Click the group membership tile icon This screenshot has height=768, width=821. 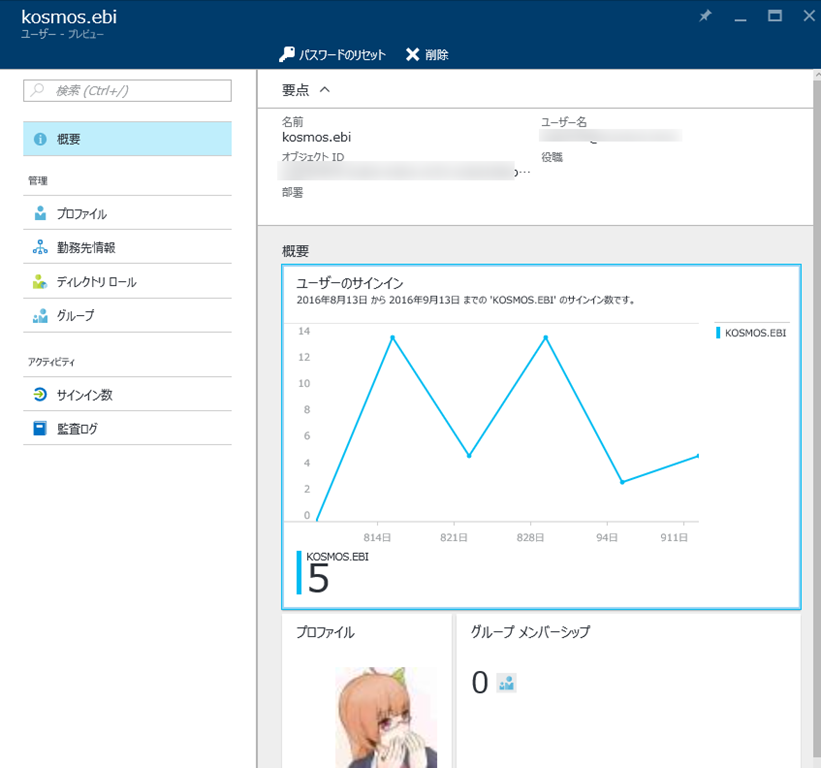tap(506, 683)
